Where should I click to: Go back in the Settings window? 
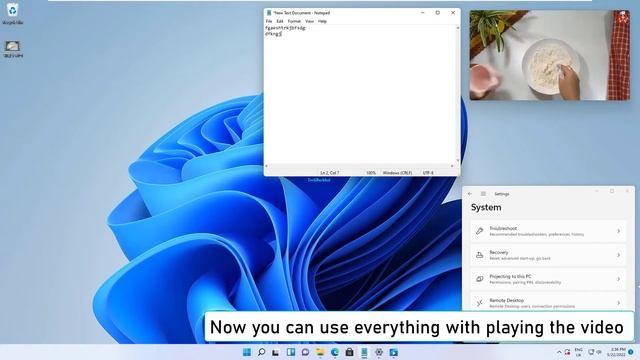[x=470, y=194]
